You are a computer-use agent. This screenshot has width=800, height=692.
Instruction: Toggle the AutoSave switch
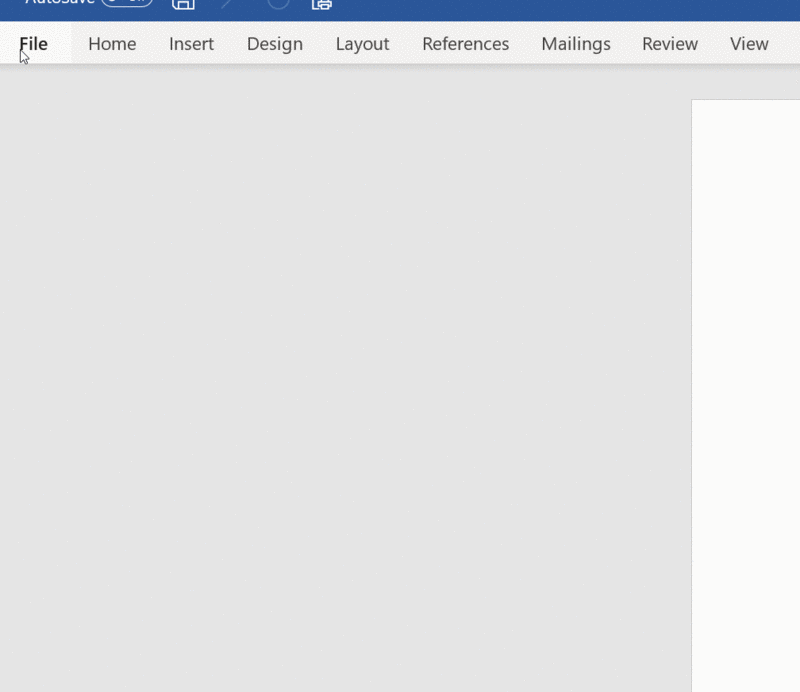point(127,3)
